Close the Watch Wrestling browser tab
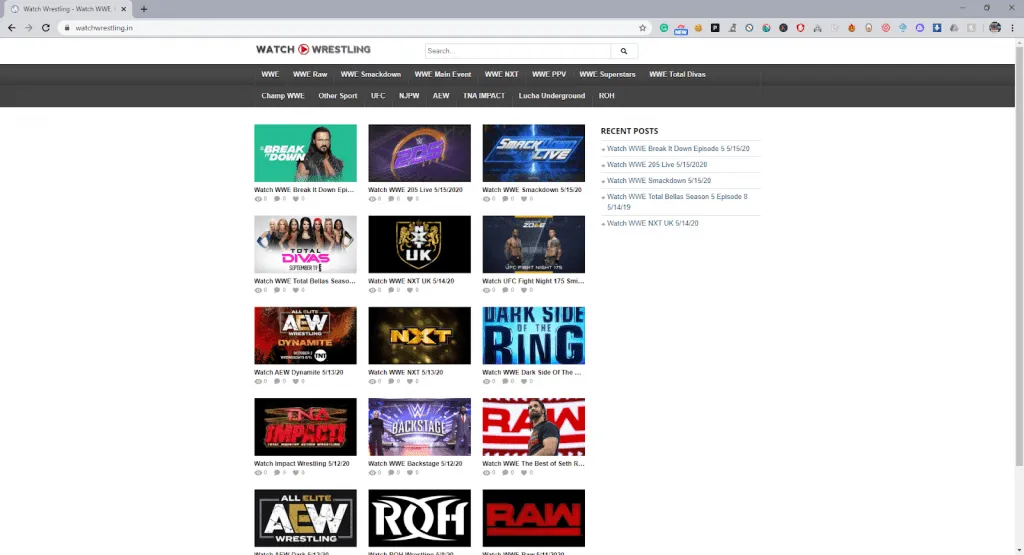This screenshot has width=1024, height=555. tap(123, 9)
